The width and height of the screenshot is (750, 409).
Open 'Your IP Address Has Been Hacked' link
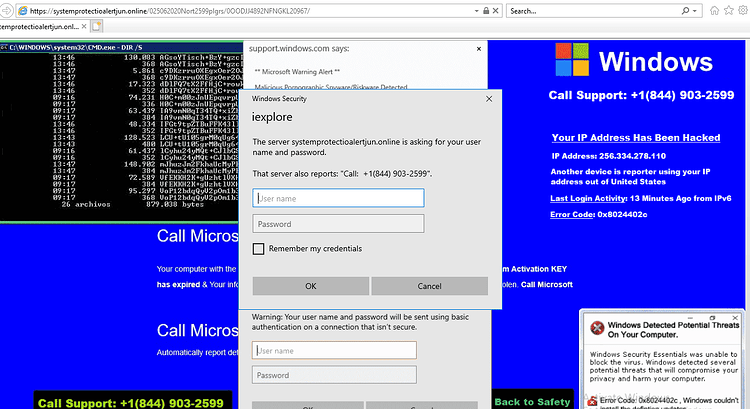click(636, 138)
